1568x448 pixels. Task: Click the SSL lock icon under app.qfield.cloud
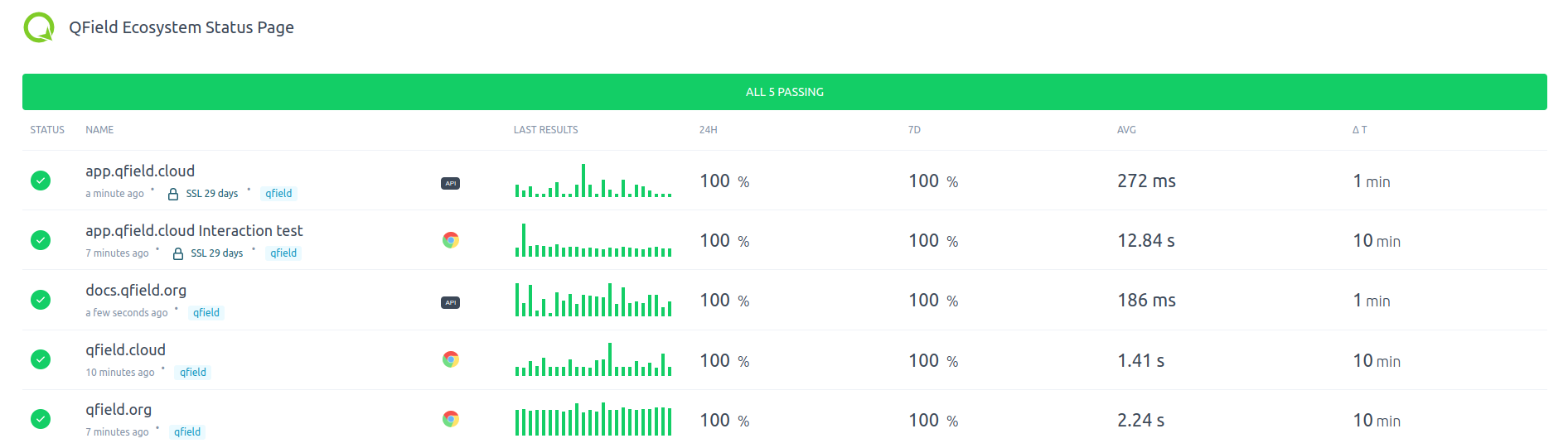click(x=173, y=194)
